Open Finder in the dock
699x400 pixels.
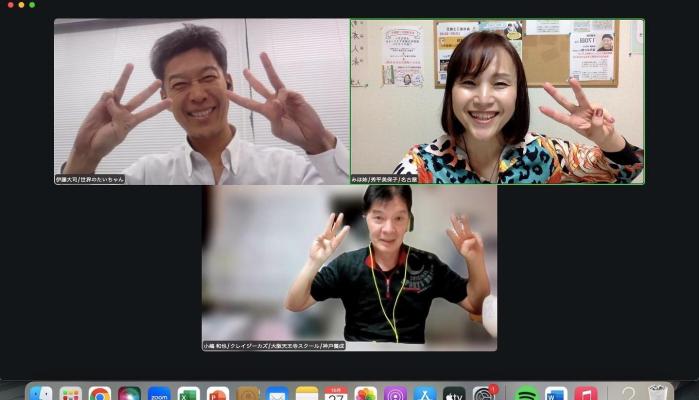pyautogui.click(x=40, y=394)
